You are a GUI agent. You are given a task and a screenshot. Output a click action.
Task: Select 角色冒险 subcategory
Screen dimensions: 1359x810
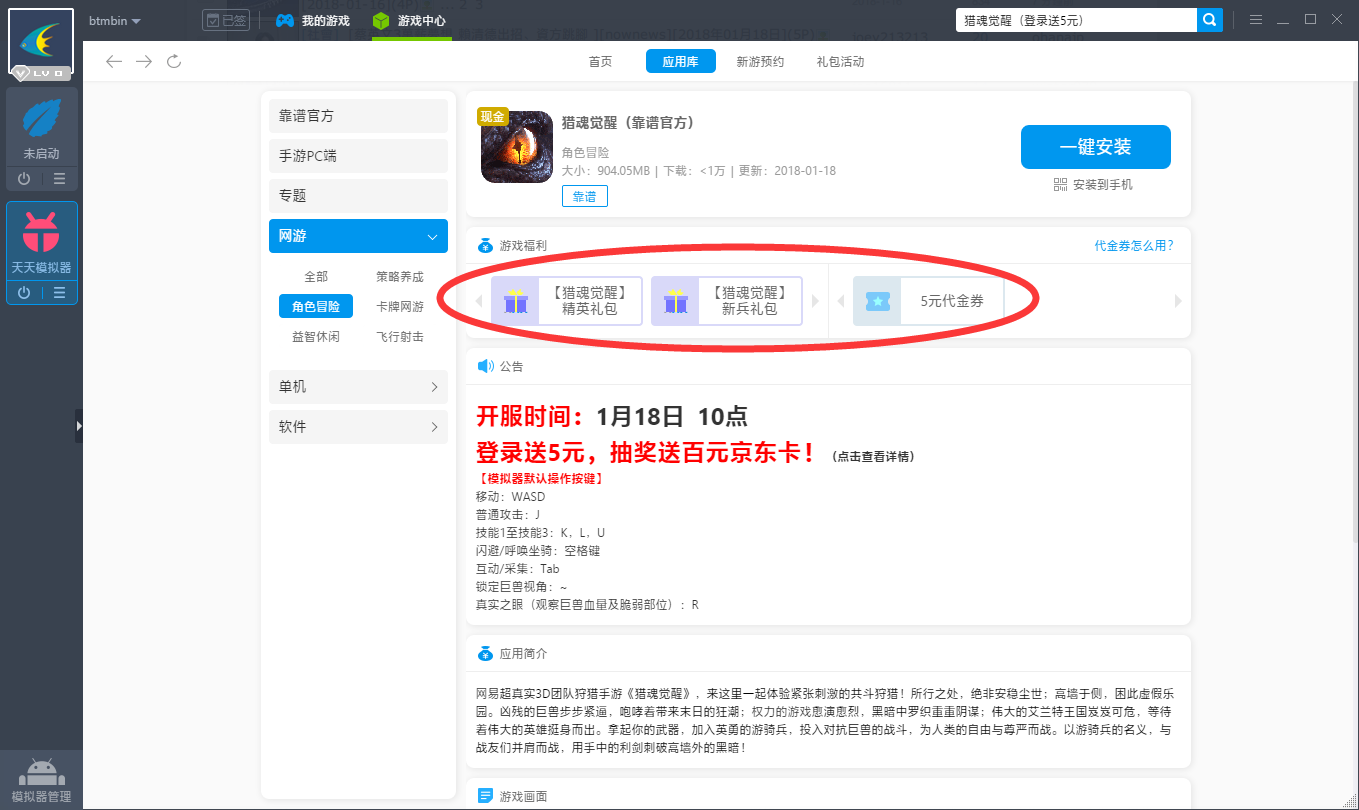316,306
